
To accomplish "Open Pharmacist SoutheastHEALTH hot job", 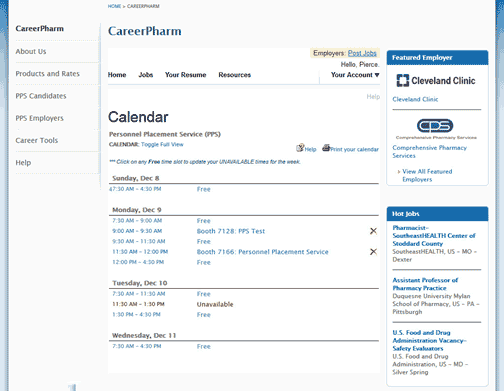I will [x=434, y=236].
